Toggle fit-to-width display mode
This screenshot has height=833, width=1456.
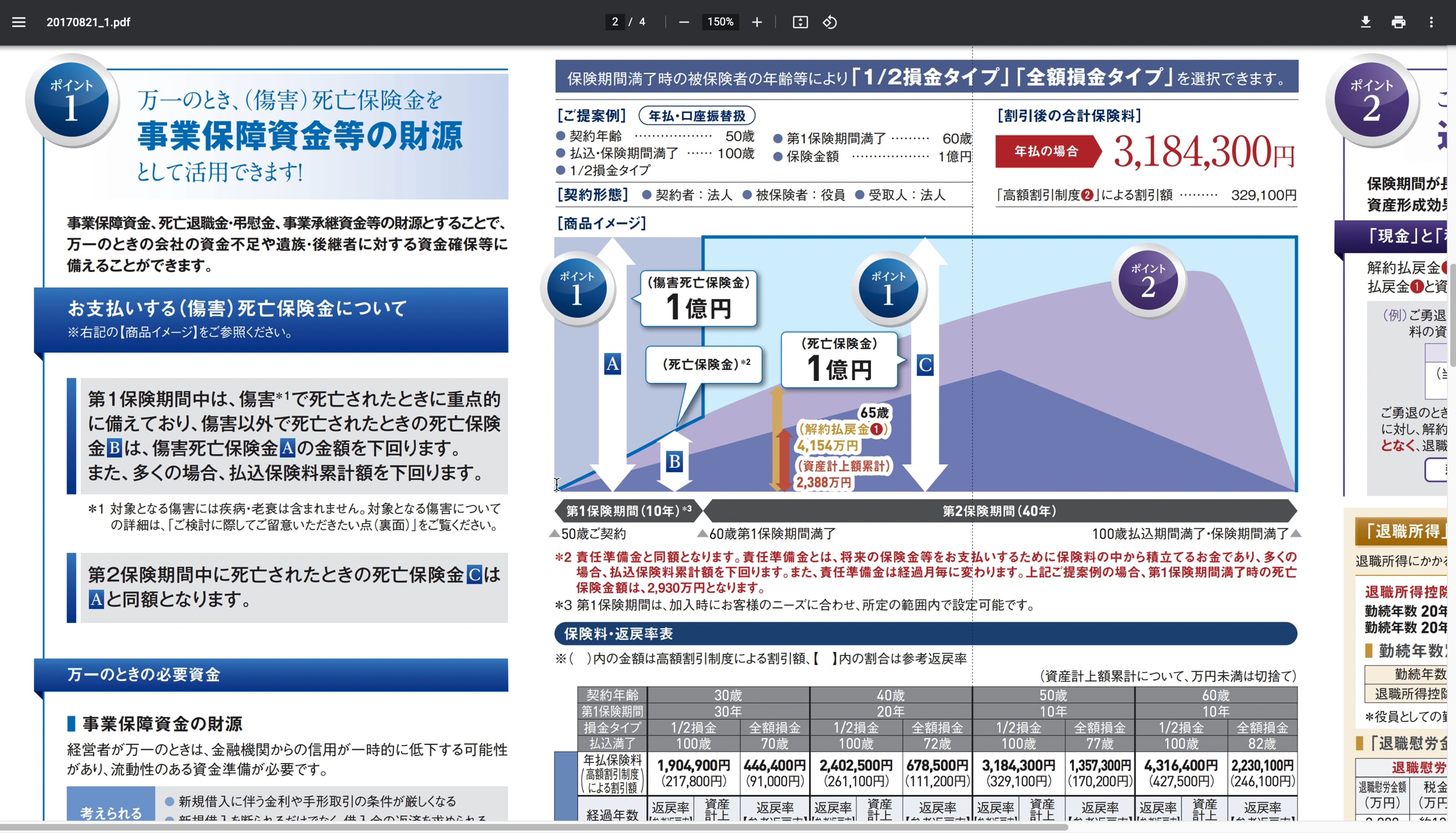(799, 22)
